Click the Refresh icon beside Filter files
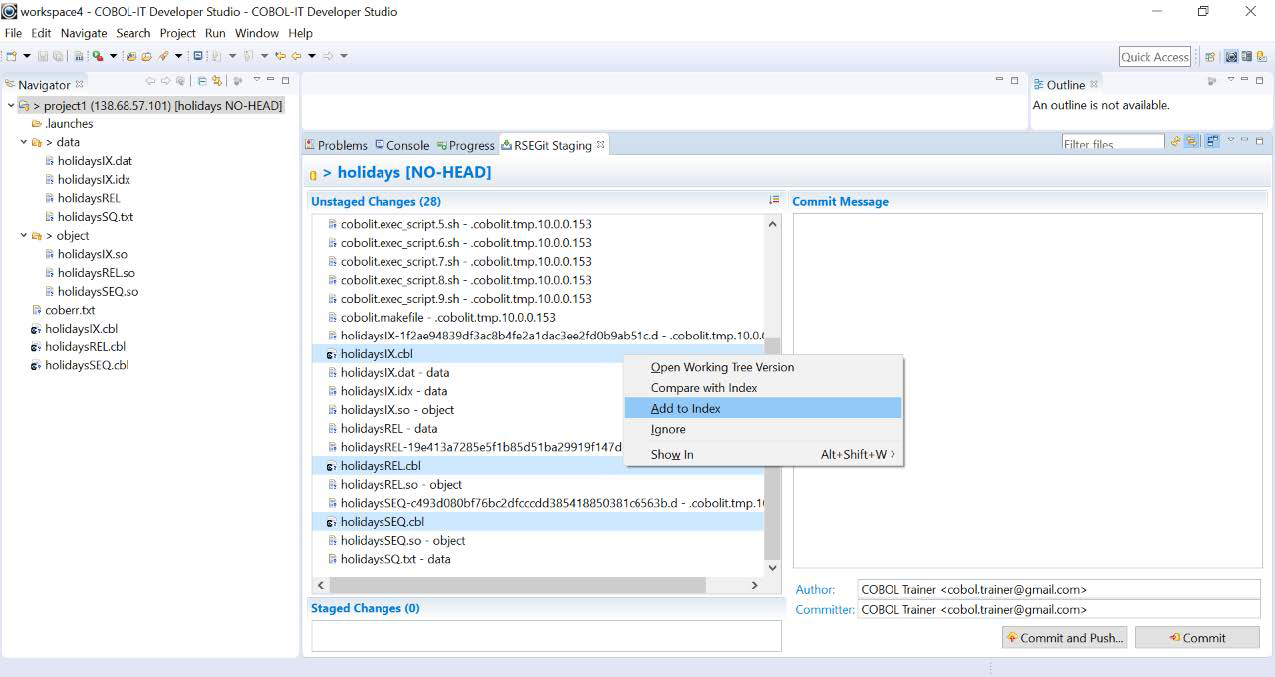 click(1176, 142)
